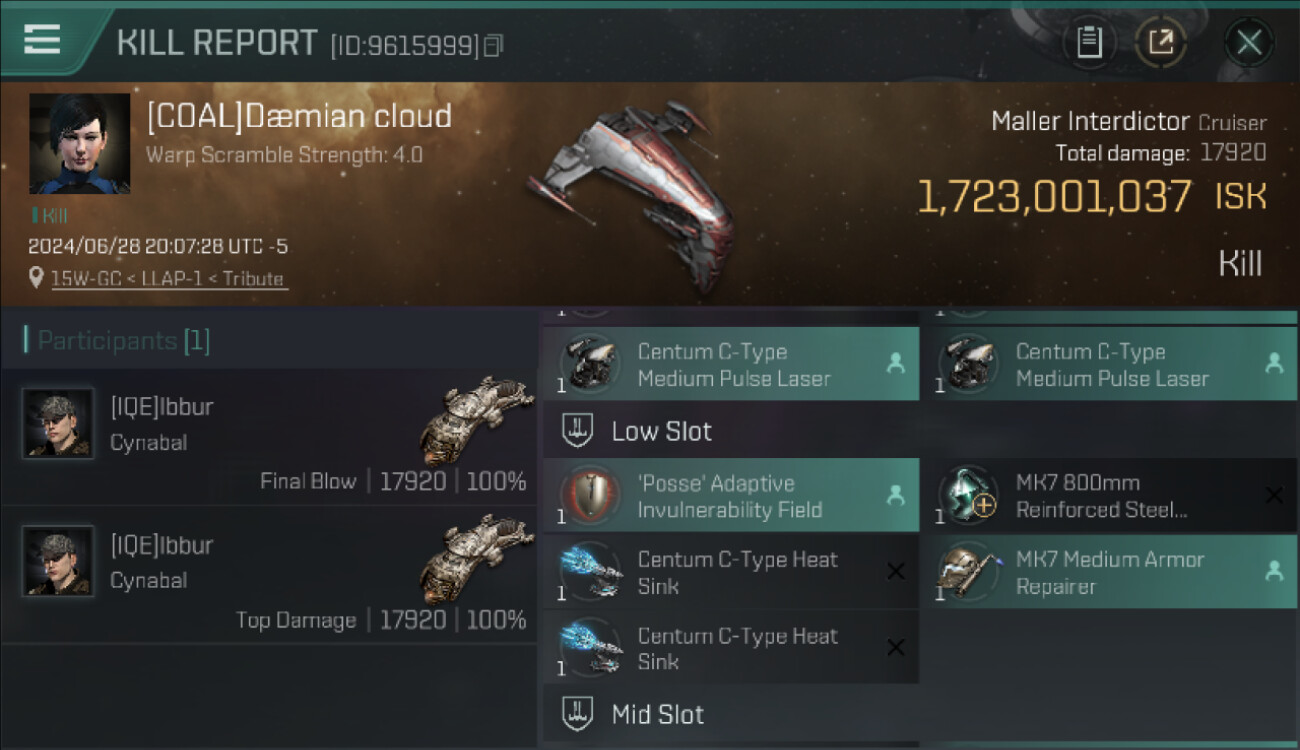Open victim Dæmian cloud portrait
This screenshot has width=1300, height=750.
click(80, 143)
